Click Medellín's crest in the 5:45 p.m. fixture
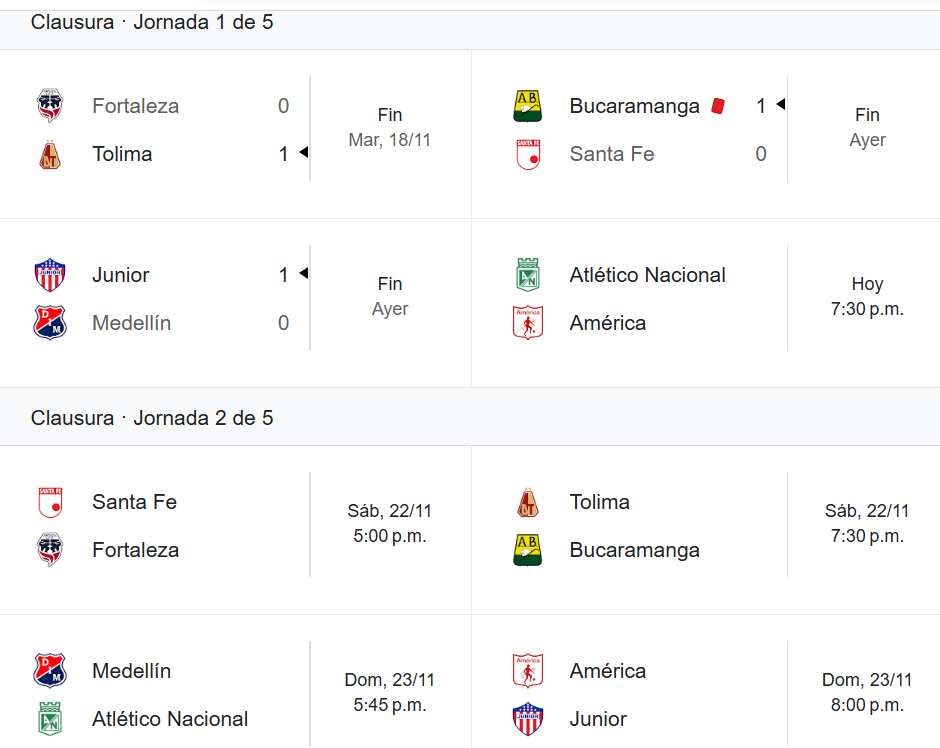This screenshot has height=748, width=940. [50, 670]
